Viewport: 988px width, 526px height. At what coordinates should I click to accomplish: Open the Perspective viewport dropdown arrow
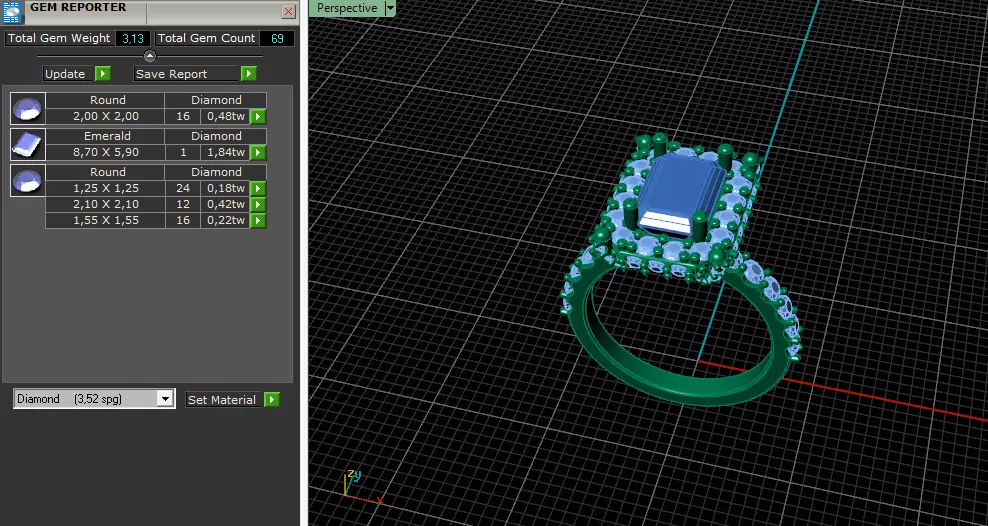390,8
